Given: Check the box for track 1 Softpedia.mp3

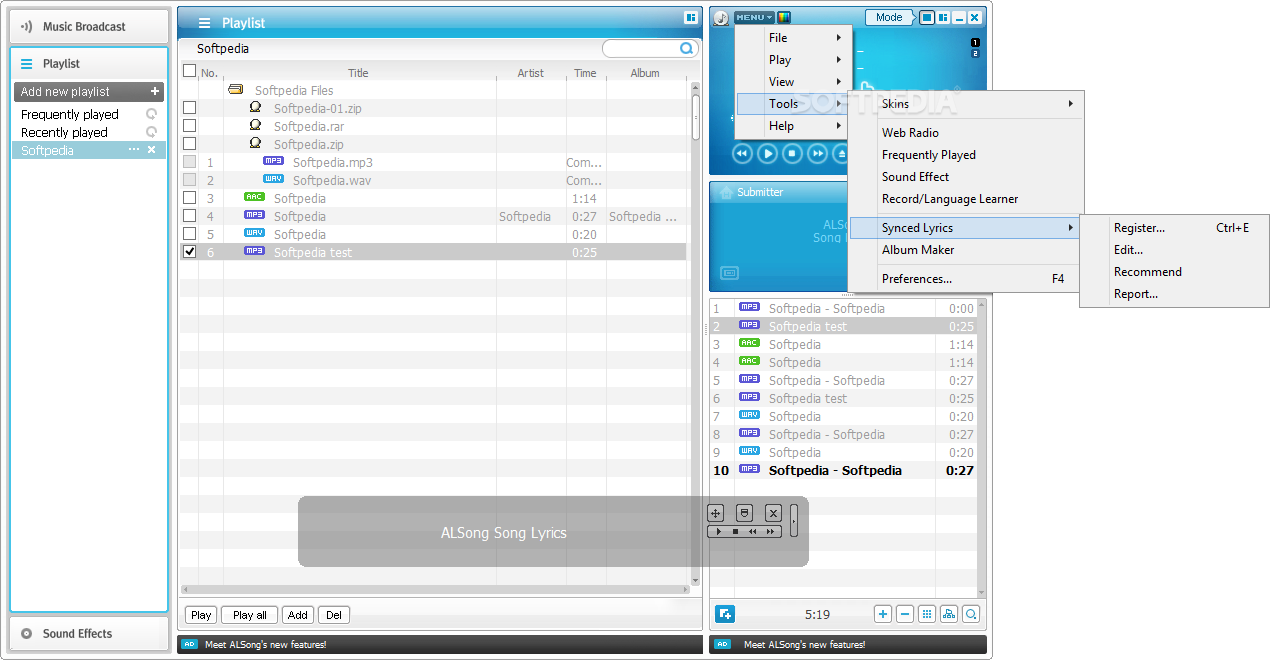Looking at the screenshot, I should tap(189, 162).
